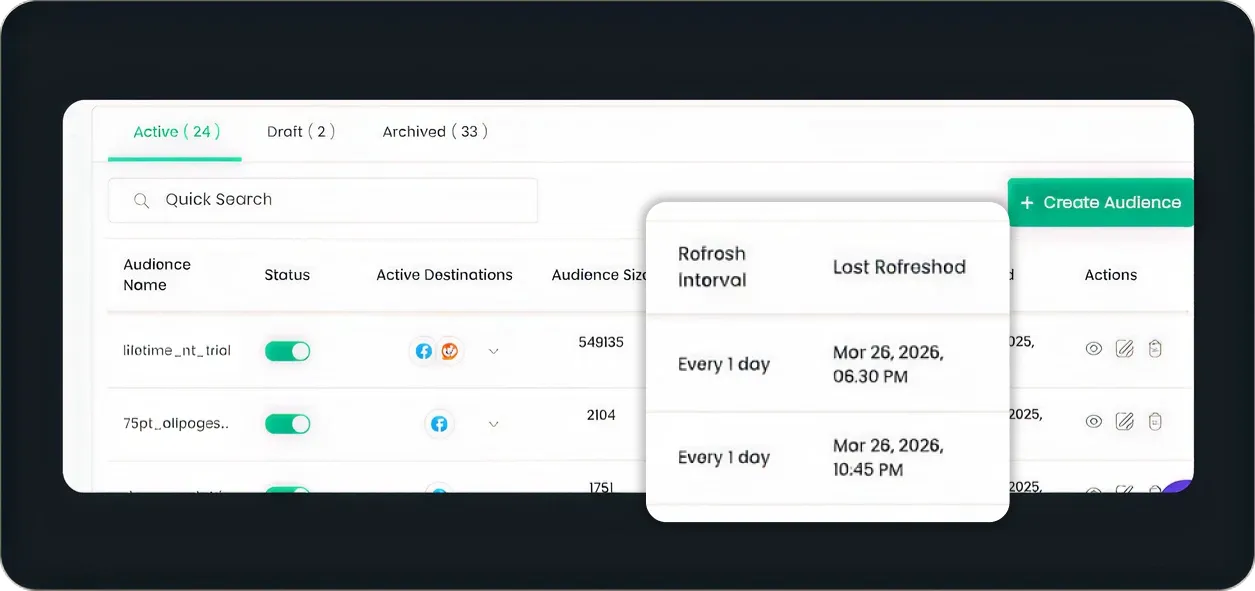Click audience size value 1751
Image resolution: width=1255 pixels, height=591 pixels.
click(601, 487)
